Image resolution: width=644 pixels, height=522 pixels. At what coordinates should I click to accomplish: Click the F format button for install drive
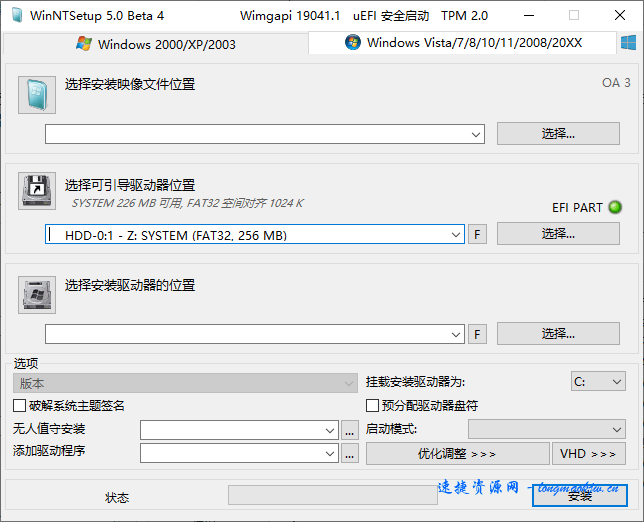(x=477, y=334)
